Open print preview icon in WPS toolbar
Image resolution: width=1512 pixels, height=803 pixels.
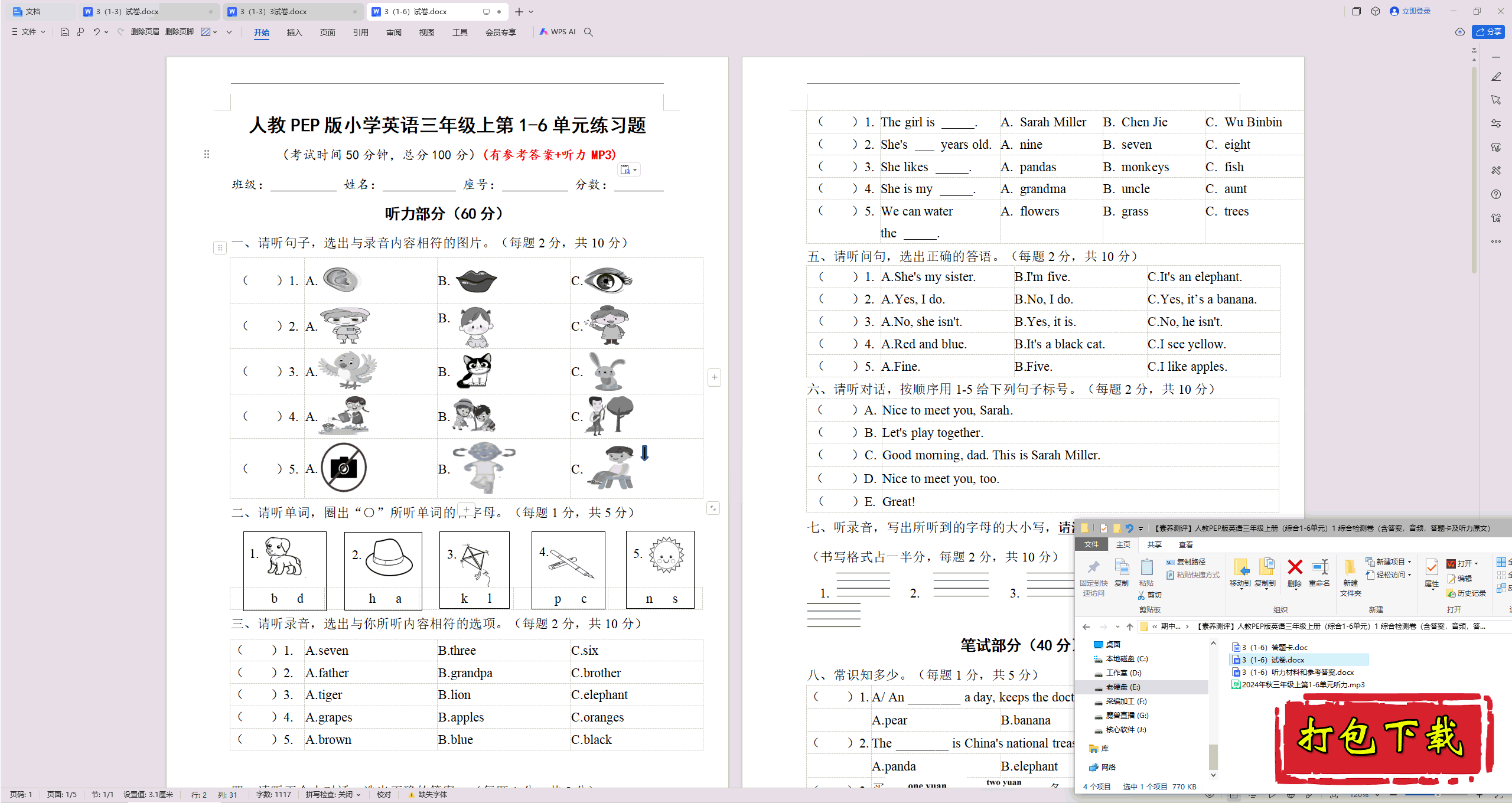click(80, 32)
